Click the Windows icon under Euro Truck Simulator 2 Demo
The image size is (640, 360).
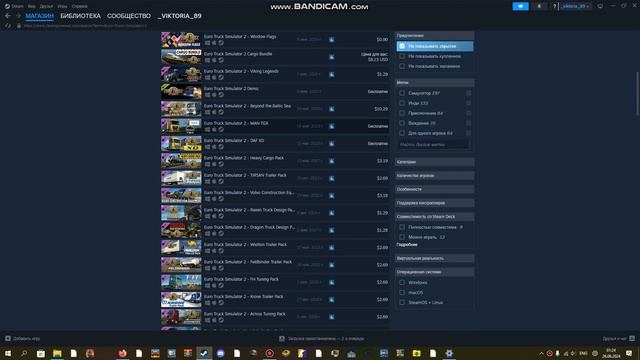click(207, 95)
